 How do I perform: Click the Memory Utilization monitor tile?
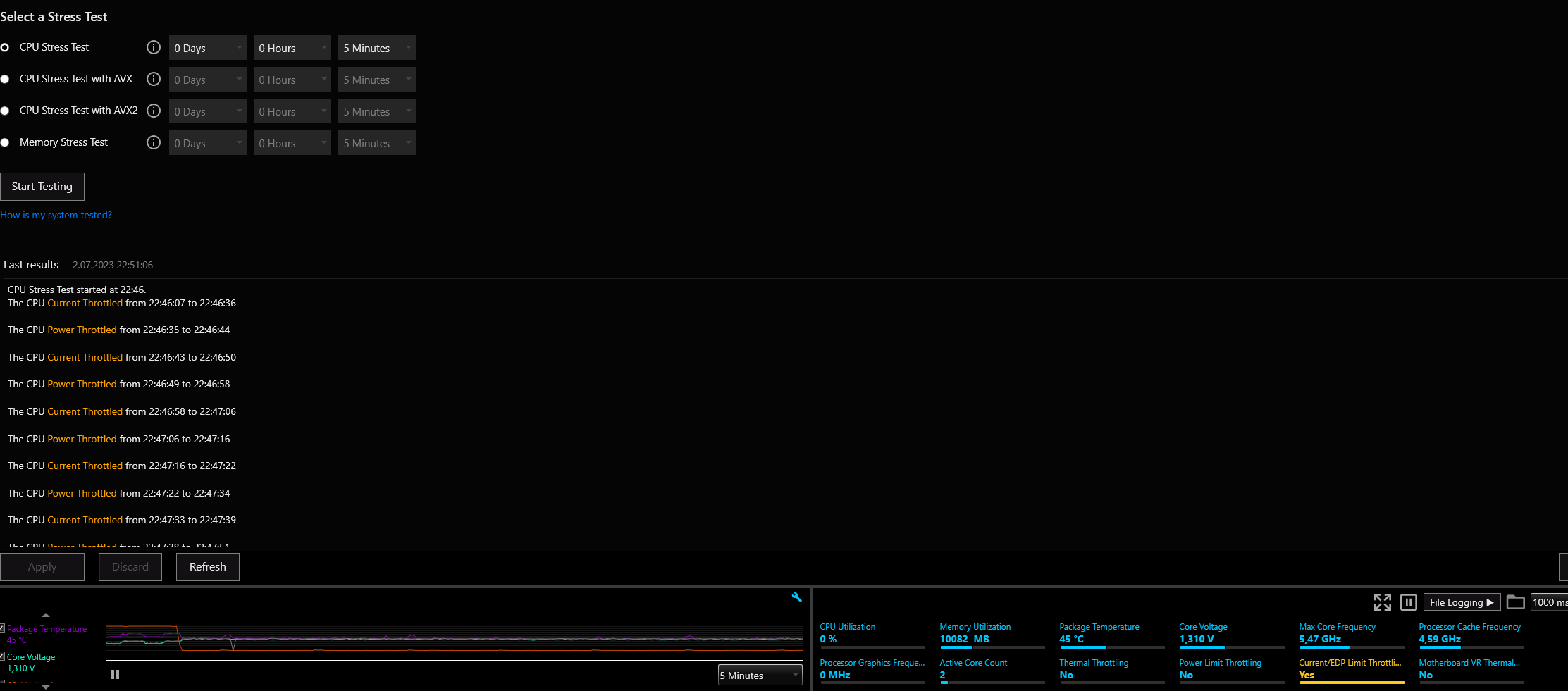(992, 635)
